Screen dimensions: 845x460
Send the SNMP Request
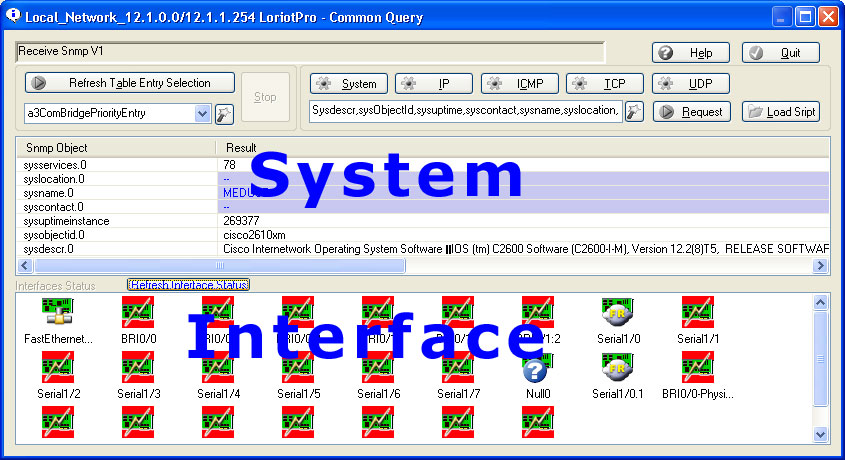tap(692, 111)
